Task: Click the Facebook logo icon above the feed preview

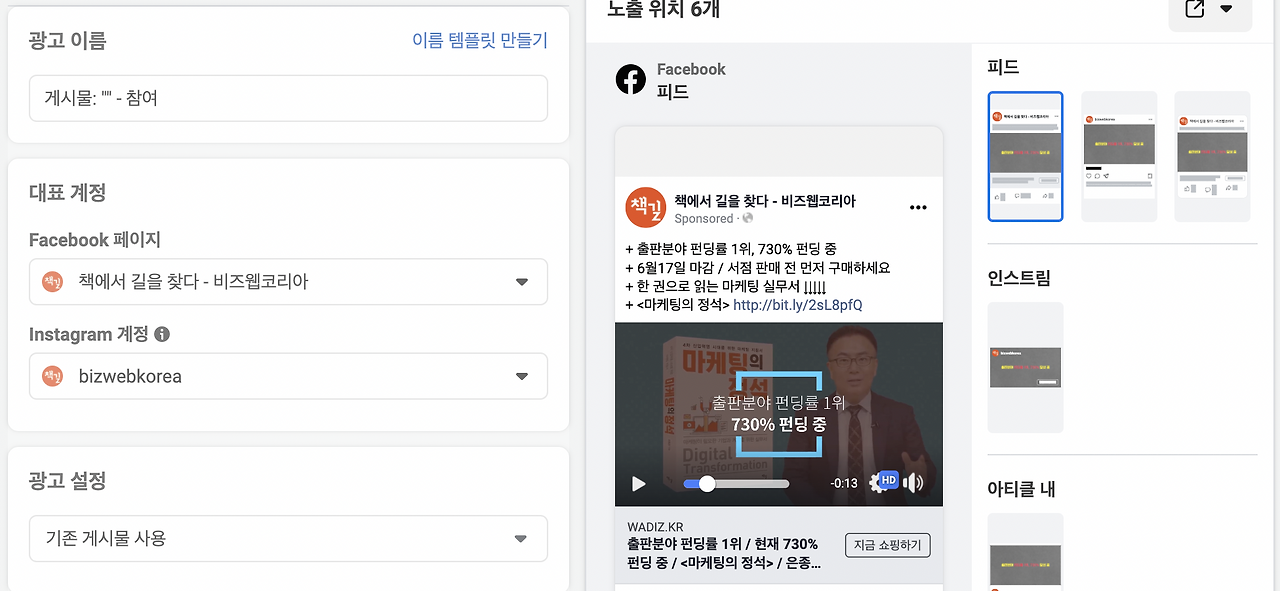Action: click(x=631, y=80)
